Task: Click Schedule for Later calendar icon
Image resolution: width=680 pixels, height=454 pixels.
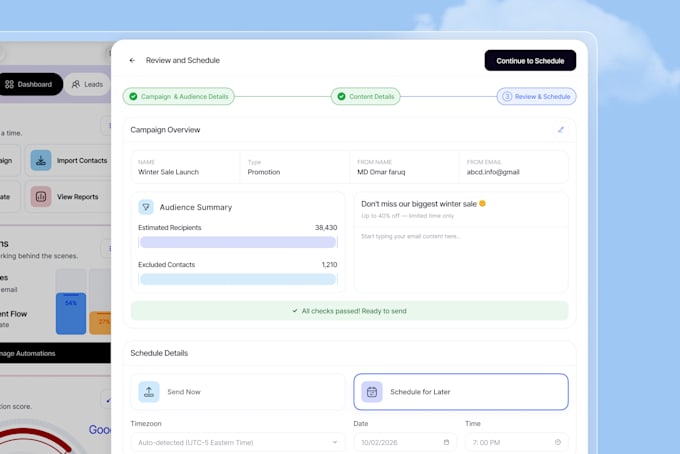Action: coord(372,392)
